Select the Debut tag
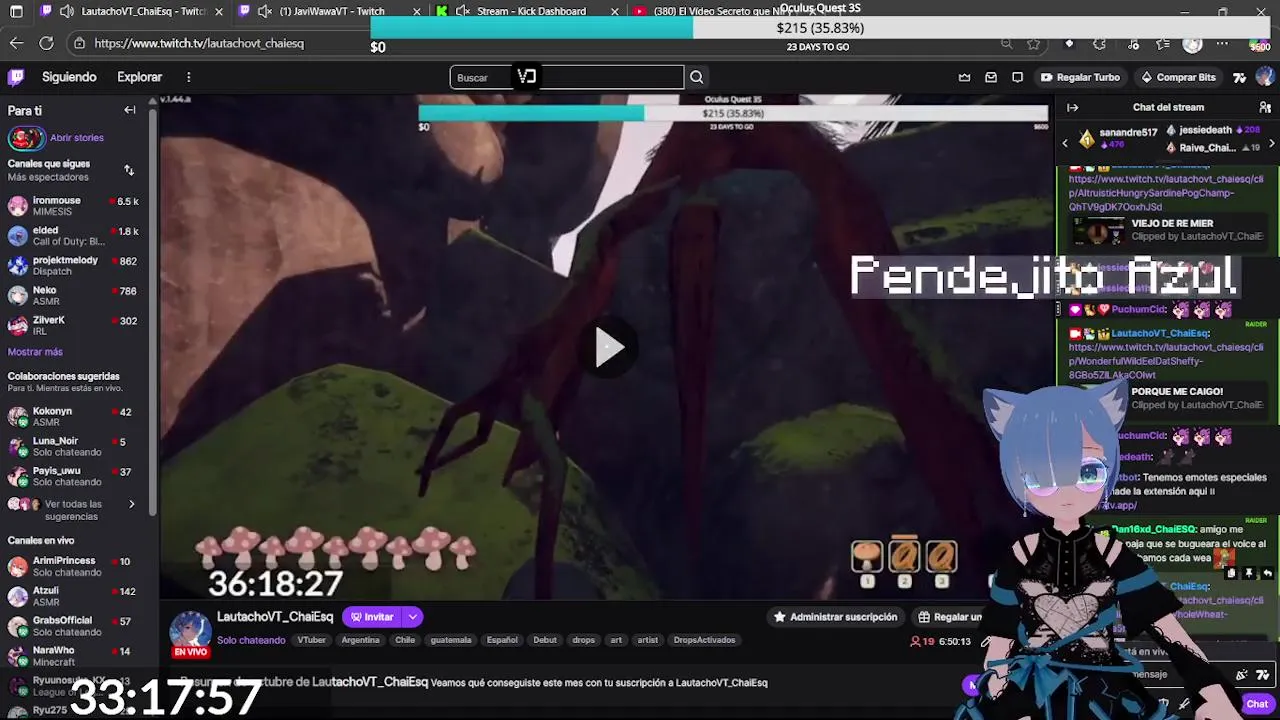 pyautogui.click(x=545, y=640)
